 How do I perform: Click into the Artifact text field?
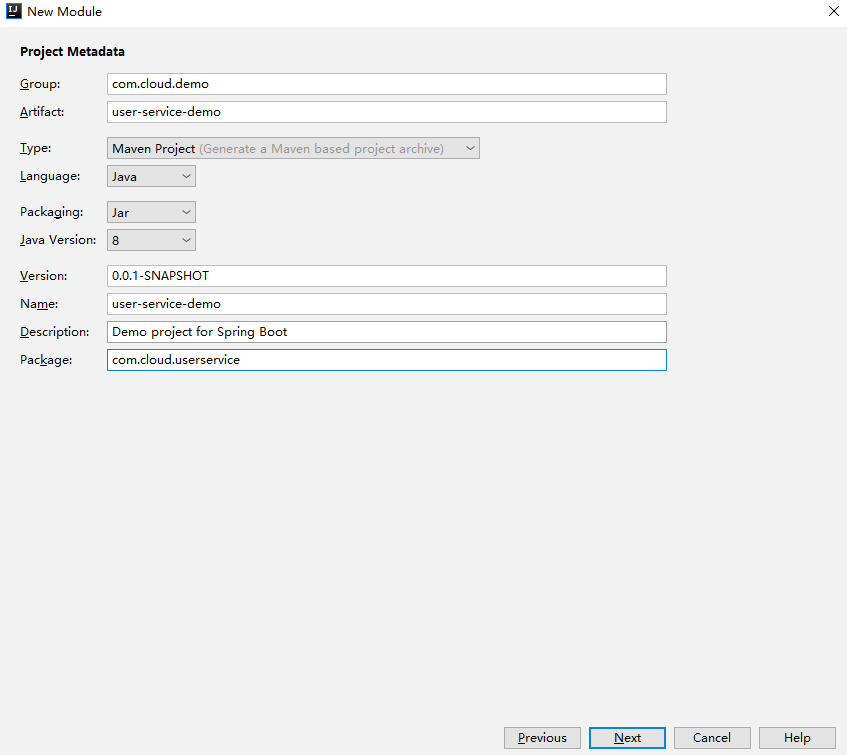click(x=386, y=112)
